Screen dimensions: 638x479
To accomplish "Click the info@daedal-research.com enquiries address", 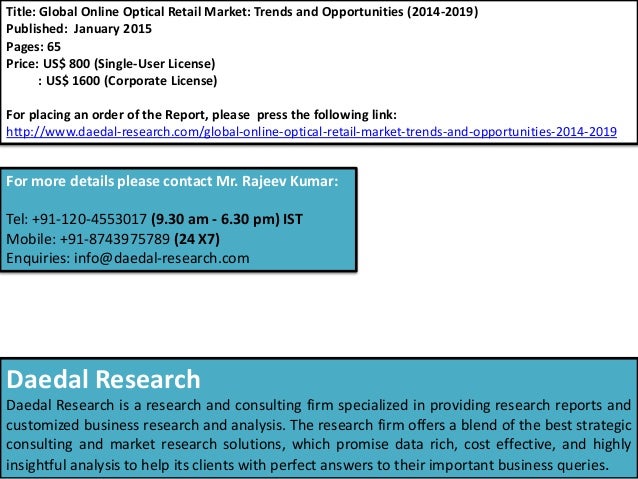I will [x=162, y=258].
